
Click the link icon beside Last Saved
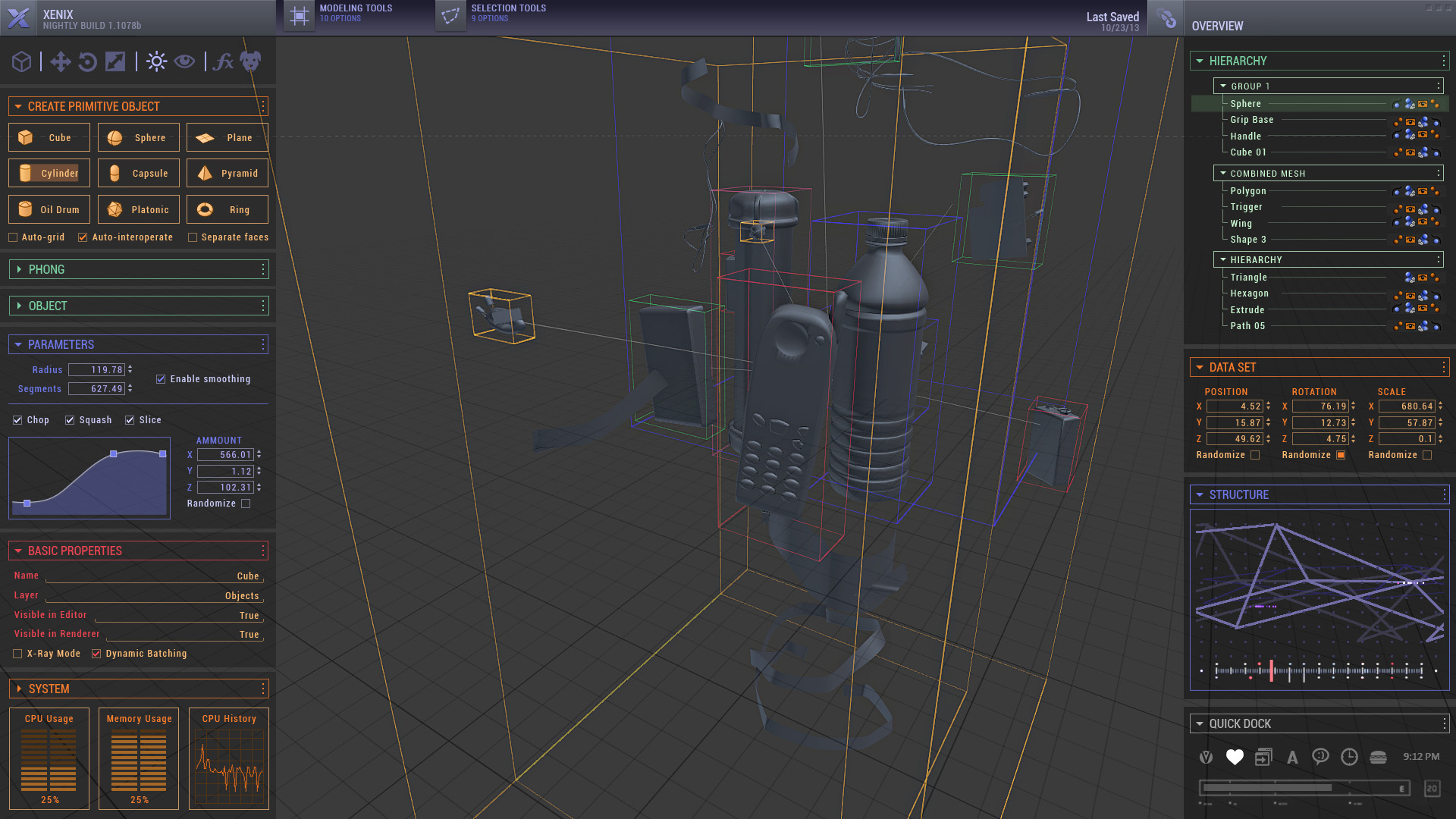(1166, 17)
